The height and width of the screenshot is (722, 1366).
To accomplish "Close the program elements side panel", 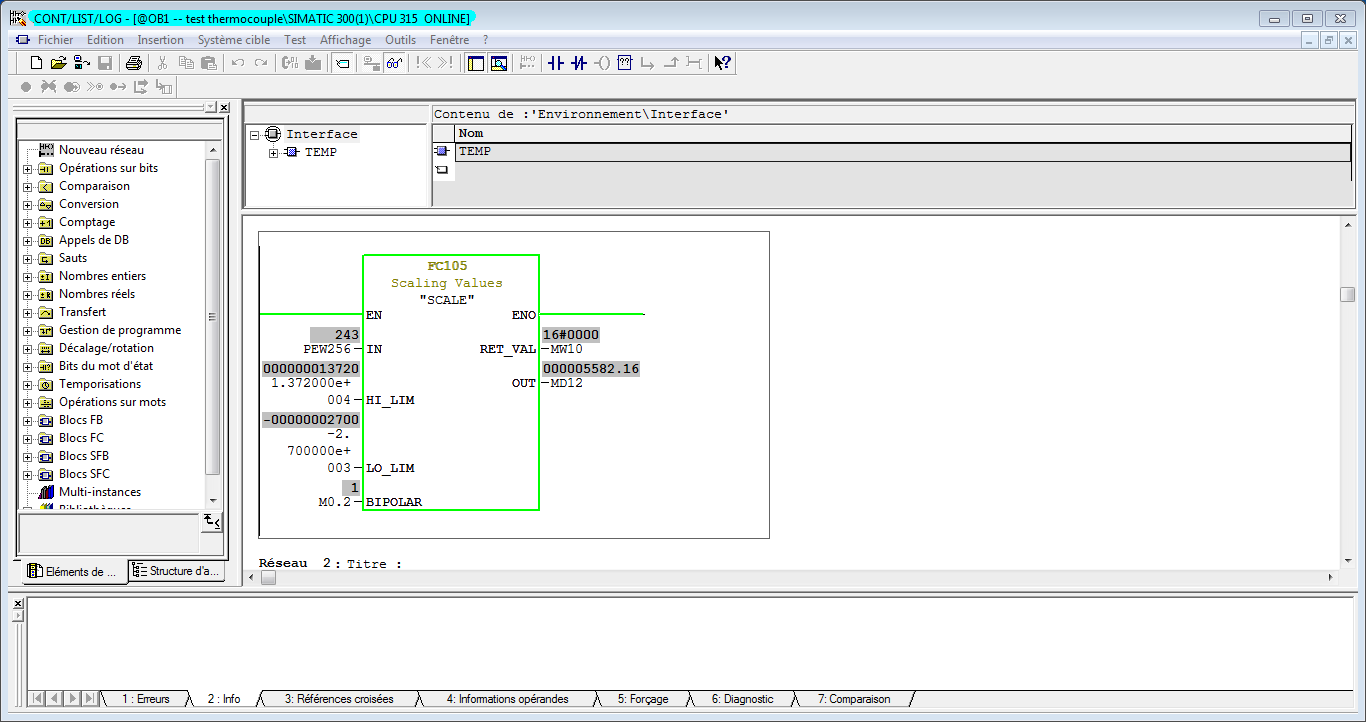I will click(x=224, y=107).
